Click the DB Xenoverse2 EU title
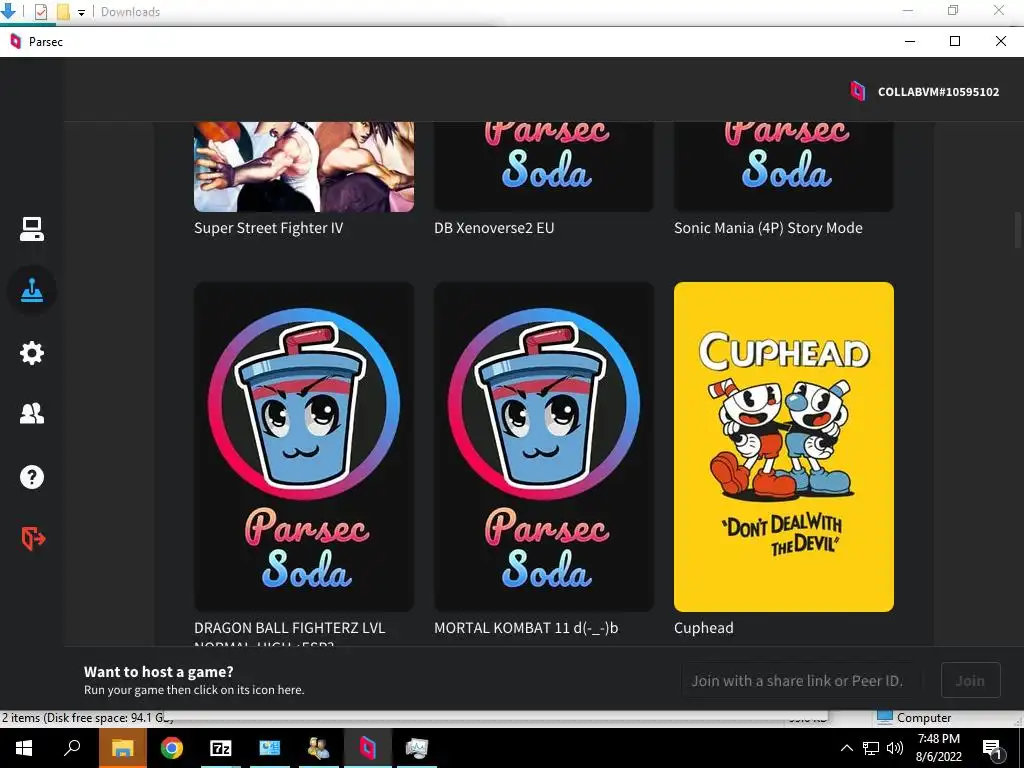Screen dimensions: 1024x768 (x=494, y=228)
